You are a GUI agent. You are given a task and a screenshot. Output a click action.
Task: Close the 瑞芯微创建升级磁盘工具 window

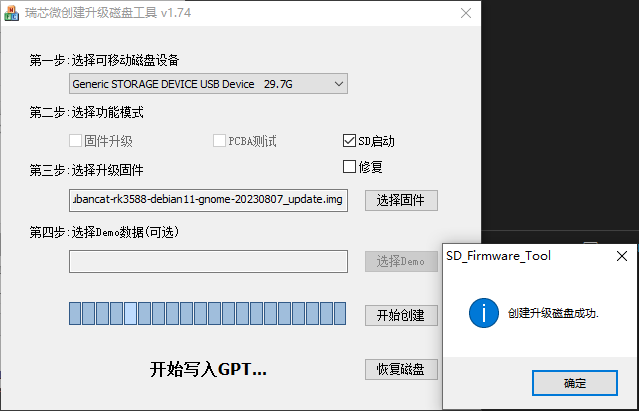pos(466,13)
